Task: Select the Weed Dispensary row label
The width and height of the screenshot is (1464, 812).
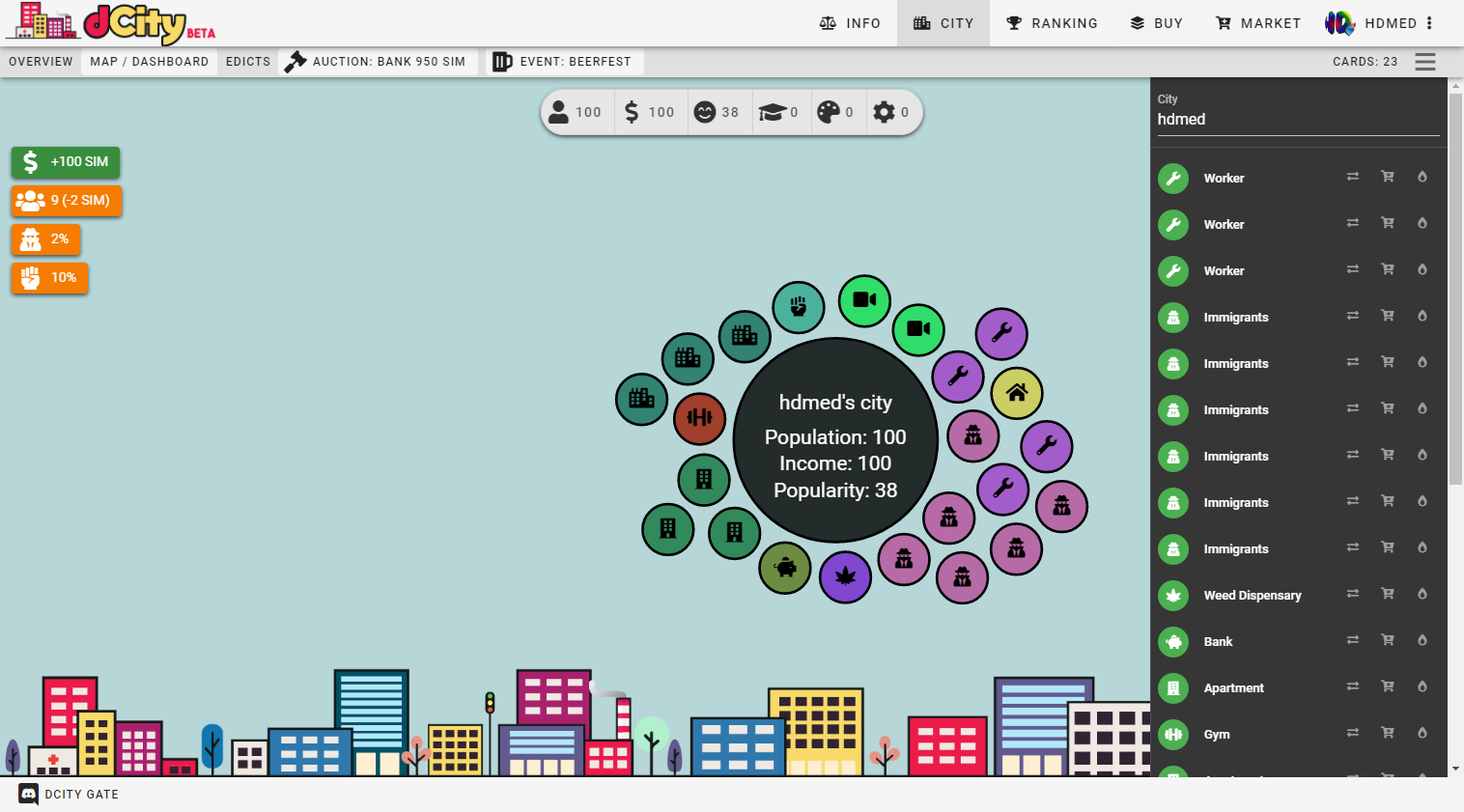Action: (1253, 596)
